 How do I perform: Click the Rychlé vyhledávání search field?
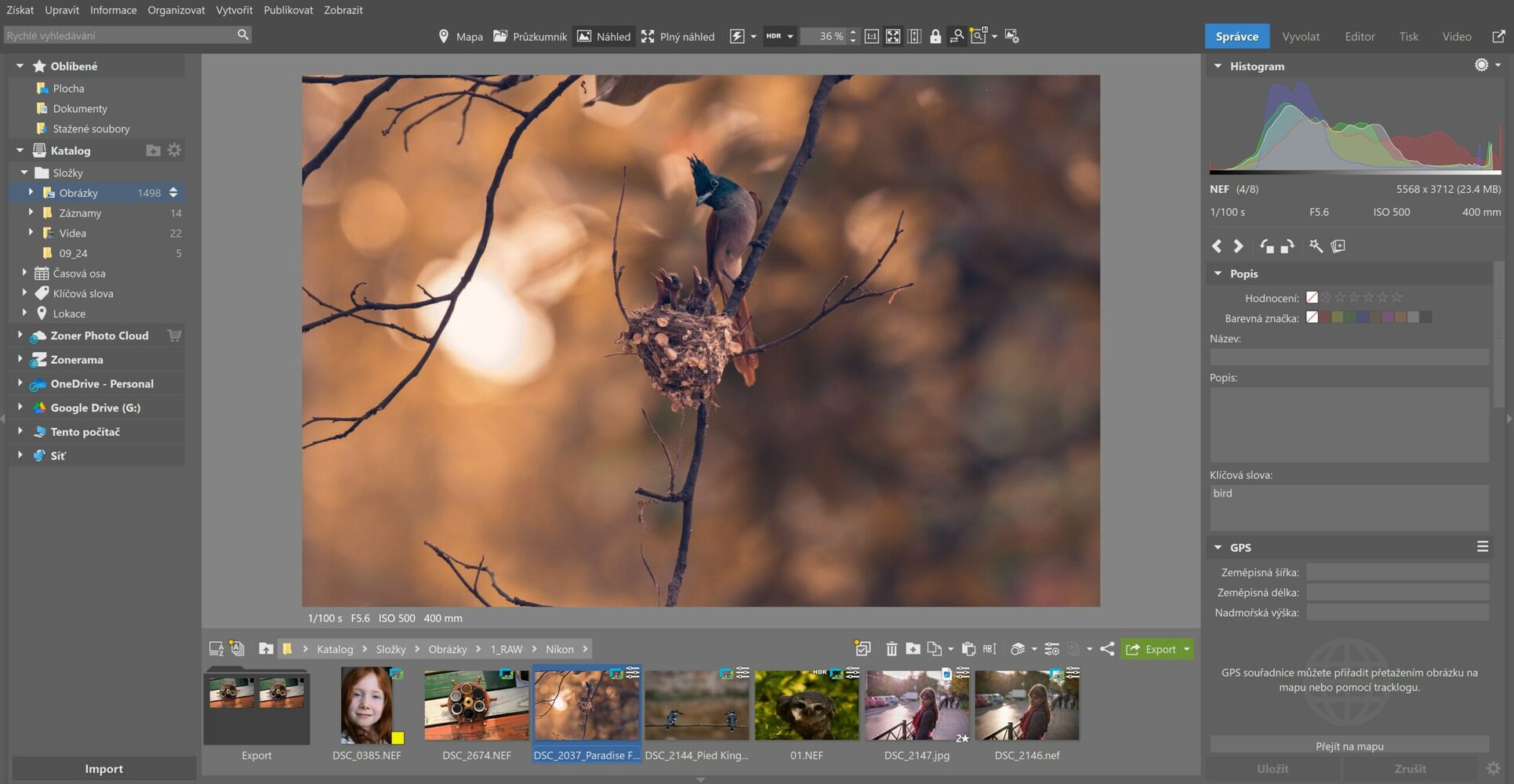click(121, 35)
